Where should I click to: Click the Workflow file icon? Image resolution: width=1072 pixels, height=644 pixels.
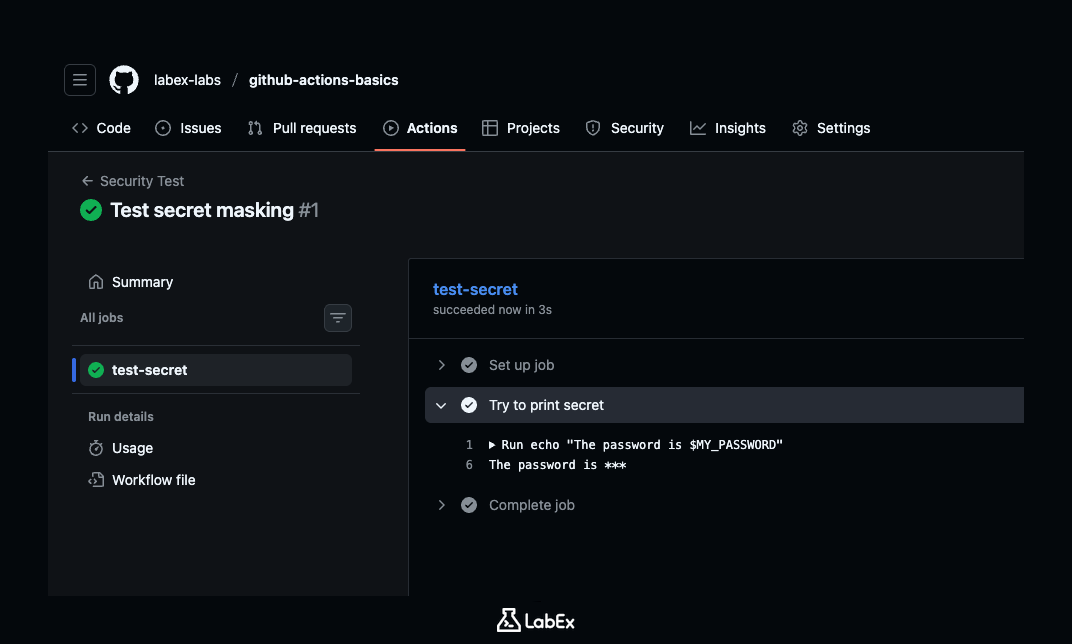96,480
